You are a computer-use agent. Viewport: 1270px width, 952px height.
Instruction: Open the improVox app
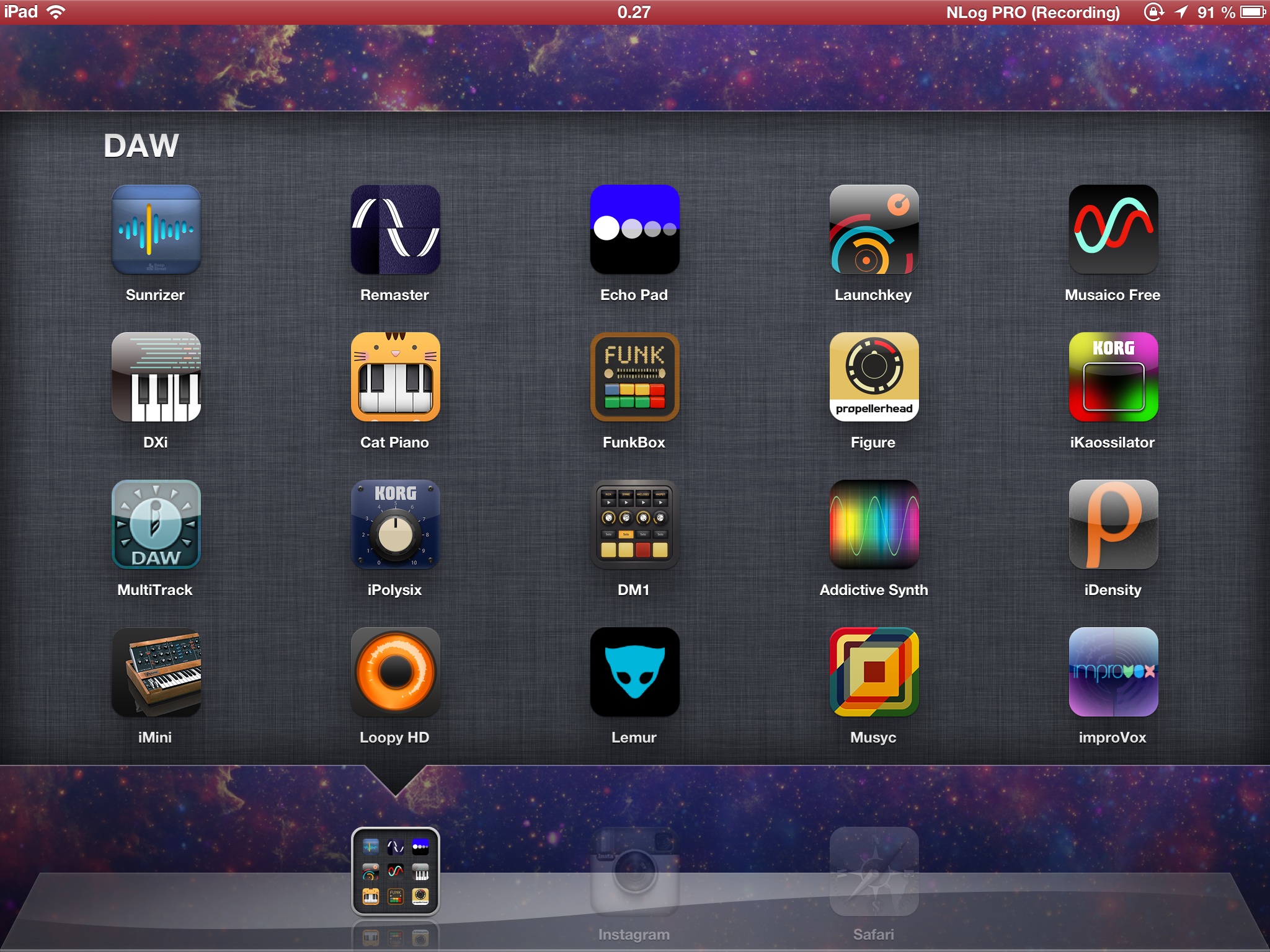1113,672
